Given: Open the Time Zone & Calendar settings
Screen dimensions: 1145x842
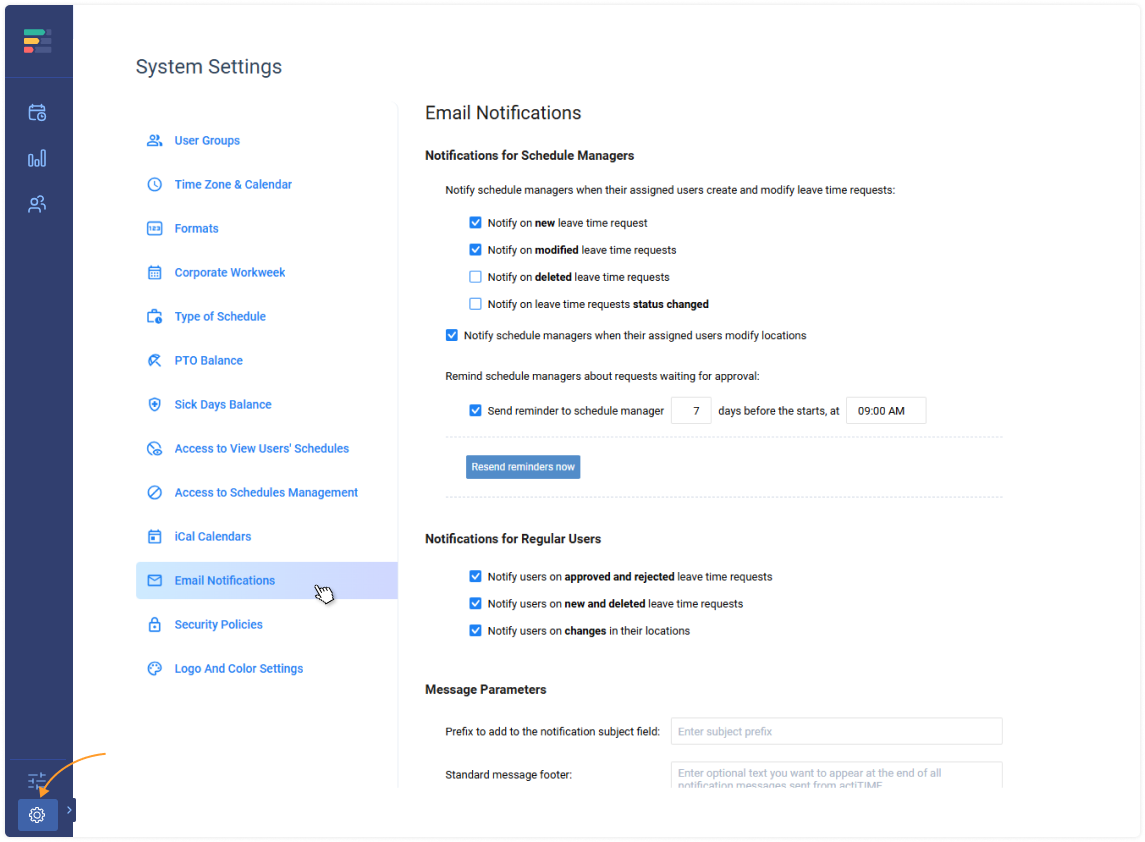Looking at the screenshot, I should (233, 185).
